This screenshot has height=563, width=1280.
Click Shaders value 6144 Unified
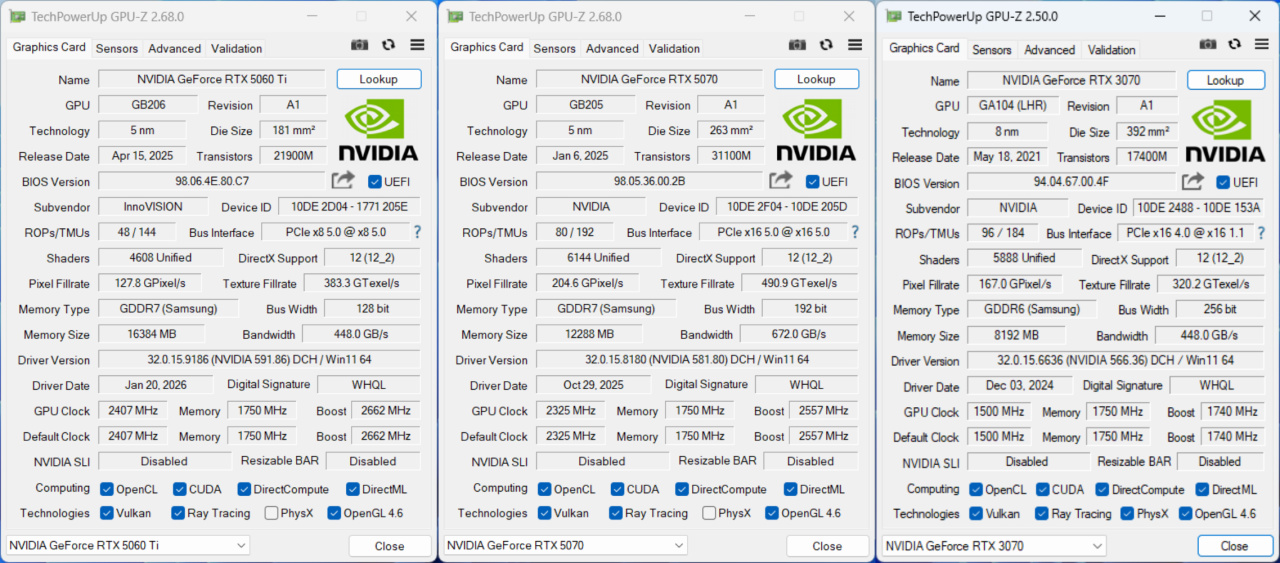(598, 257)
